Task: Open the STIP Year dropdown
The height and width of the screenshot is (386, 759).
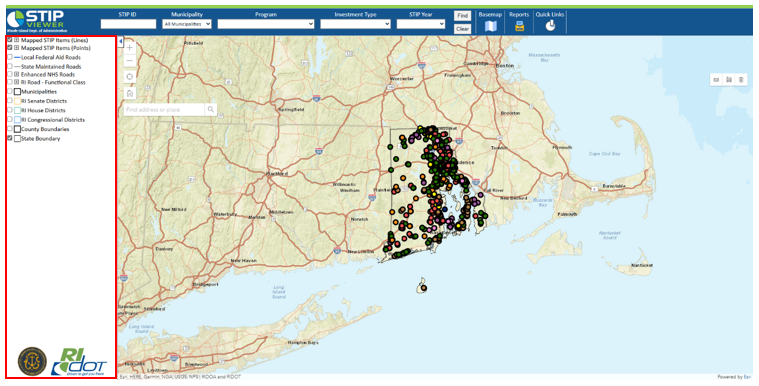Action: [421, 24]
